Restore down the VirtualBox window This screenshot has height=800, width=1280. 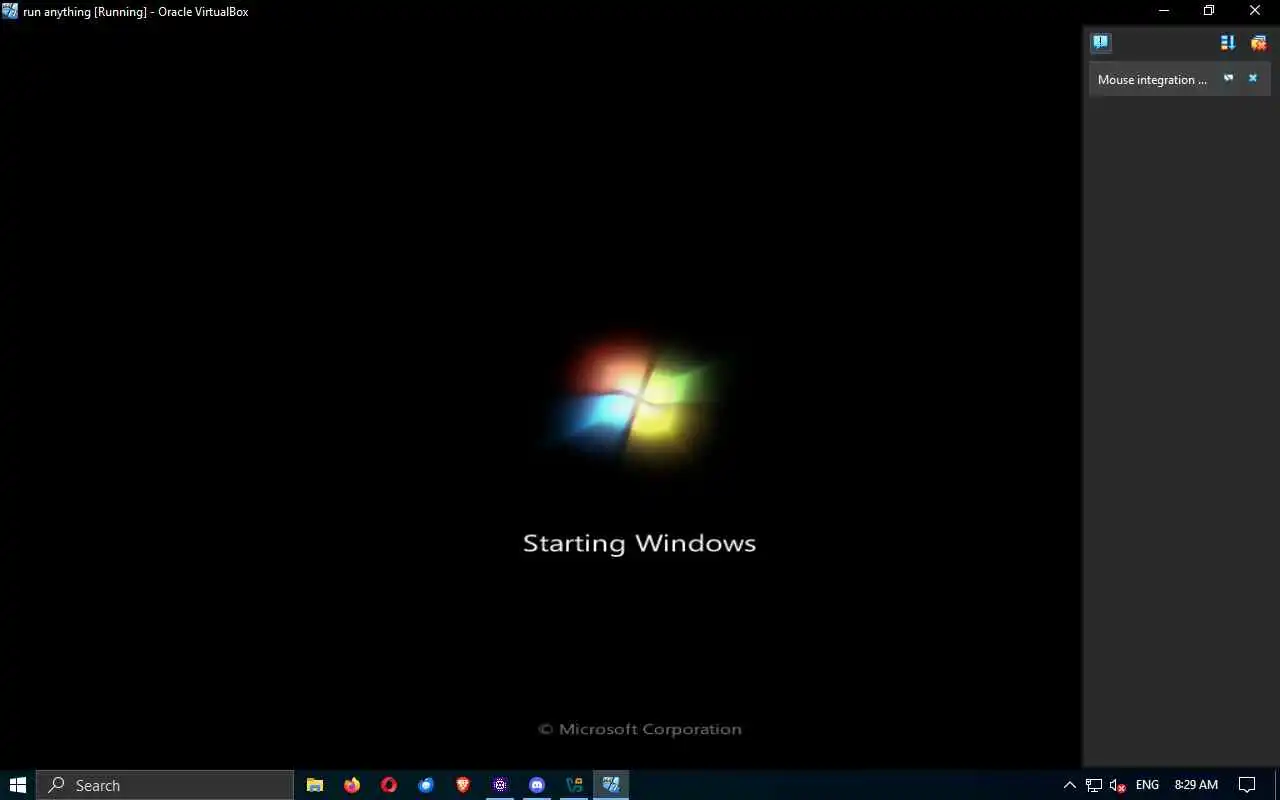[x=1209, y=11]
